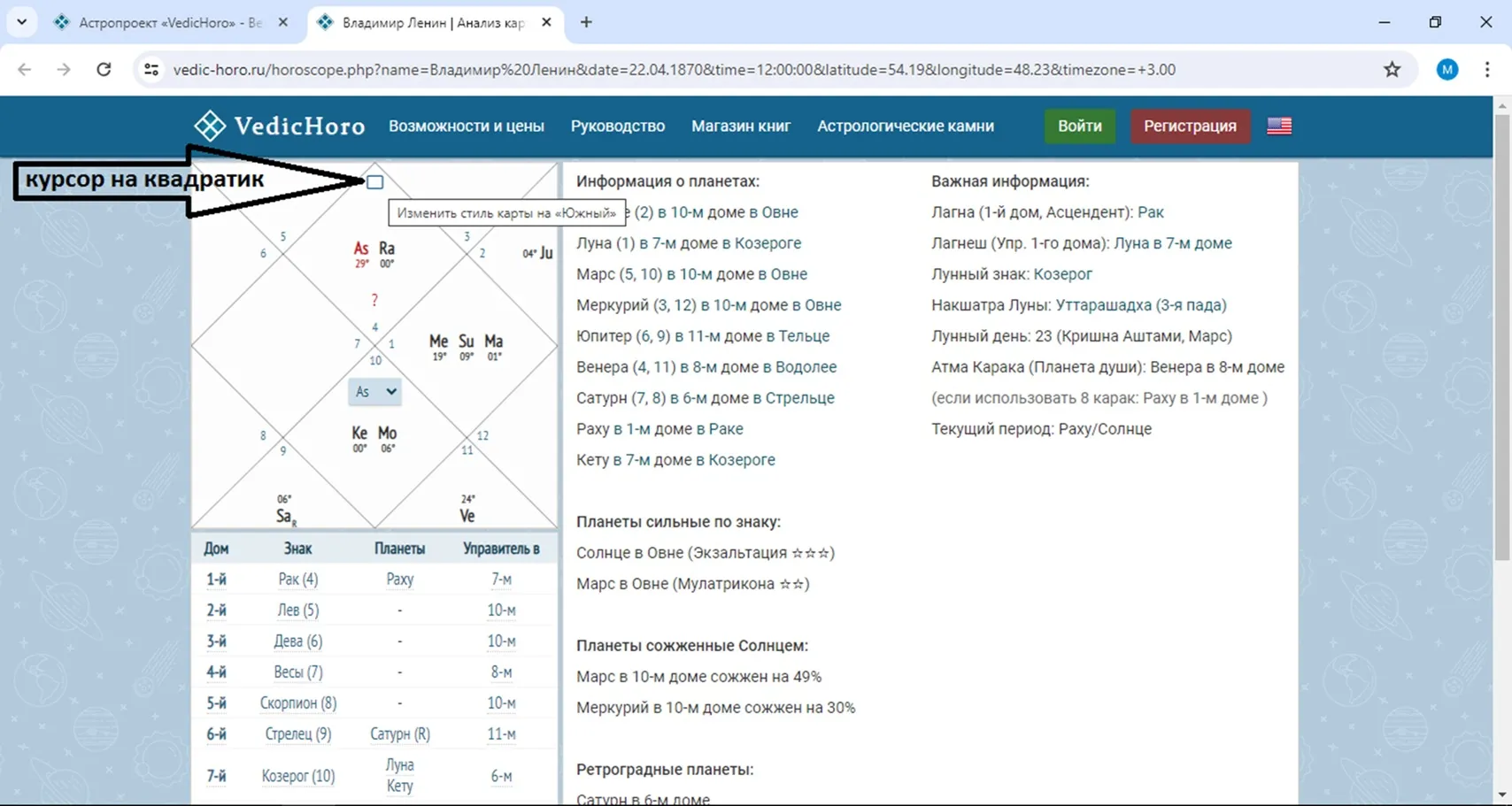Click the site information icon in the address bar
The width and height of the screenshot is (1512, 806).
[151, 70]
